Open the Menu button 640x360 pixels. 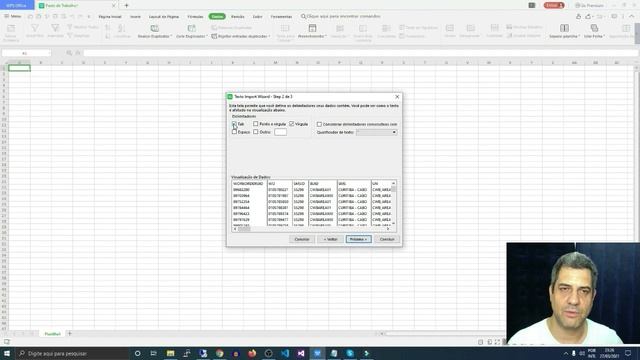pos(13,16)
